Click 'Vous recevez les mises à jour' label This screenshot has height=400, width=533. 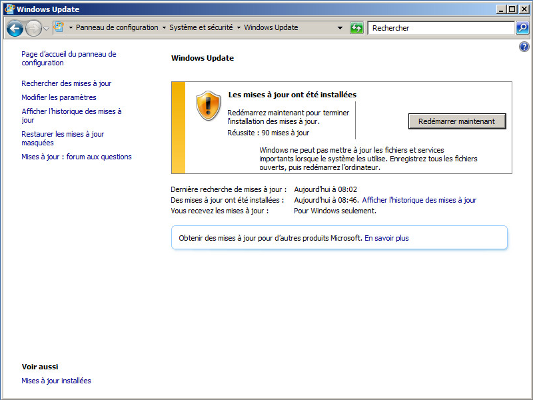click(x=220, y=211)
